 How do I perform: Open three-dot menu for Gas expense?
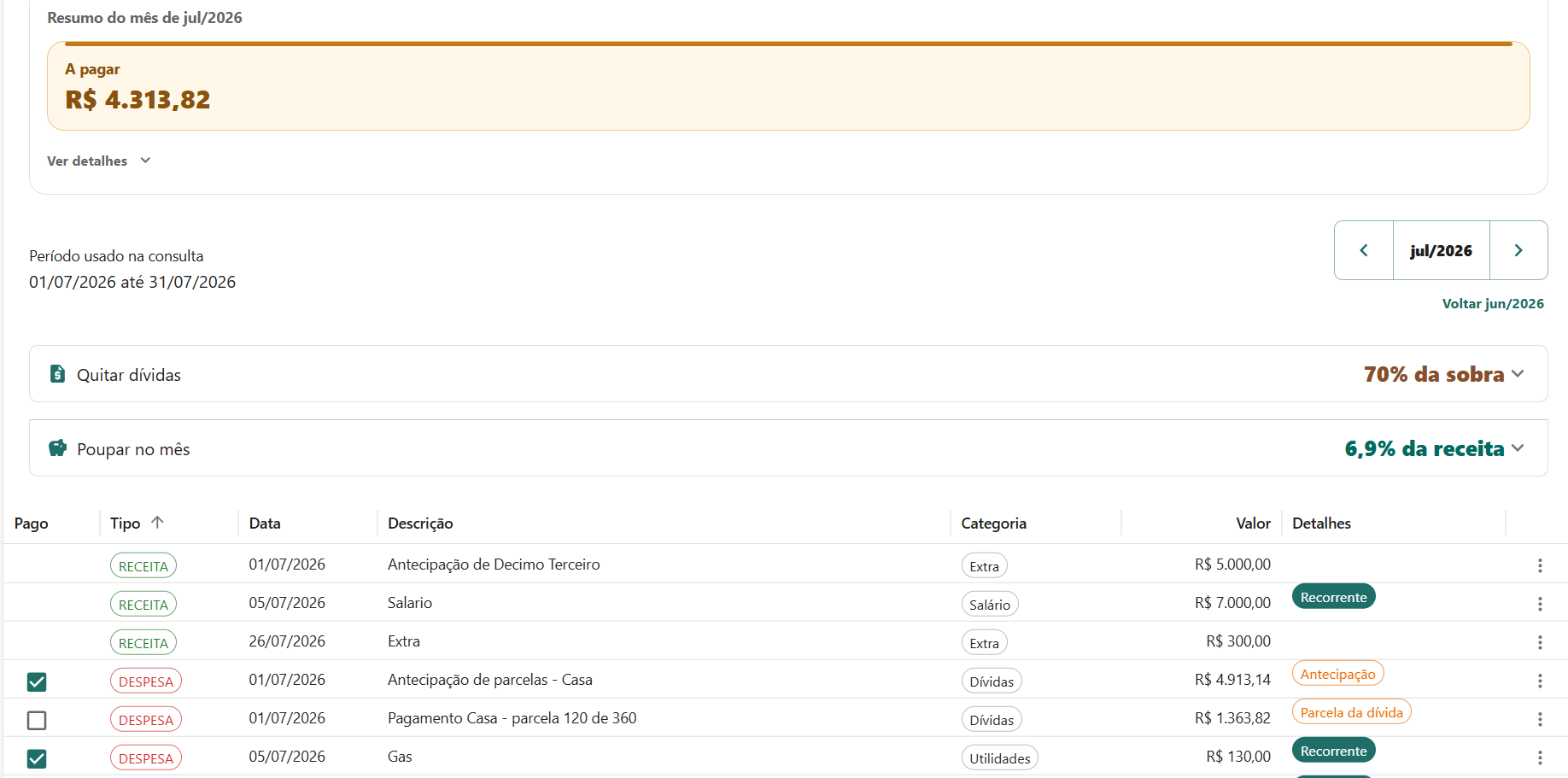(x=1540, y=758)
